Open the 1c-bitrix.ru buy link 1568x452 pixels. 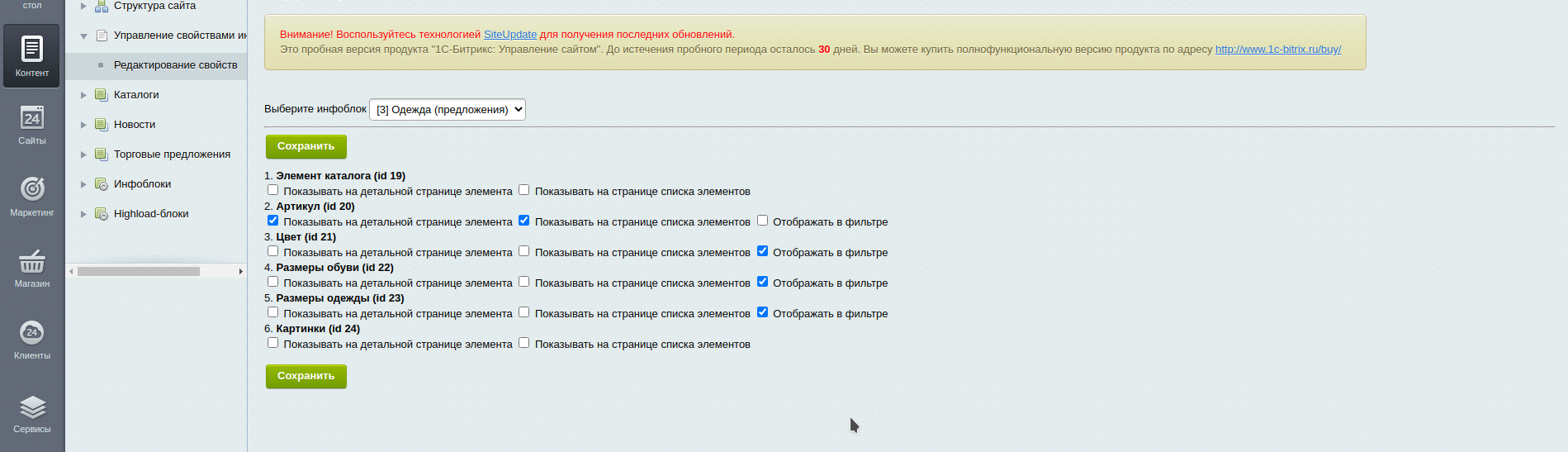(x=1278, y=50)
